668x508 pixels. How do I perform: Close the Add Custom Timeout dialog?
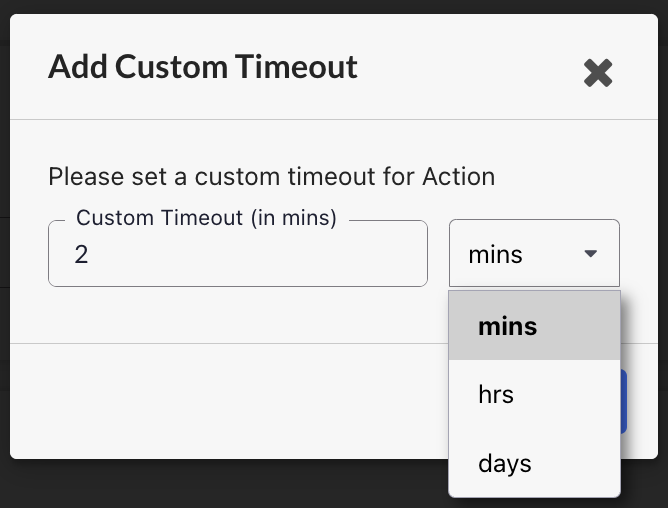pos(597,72)
